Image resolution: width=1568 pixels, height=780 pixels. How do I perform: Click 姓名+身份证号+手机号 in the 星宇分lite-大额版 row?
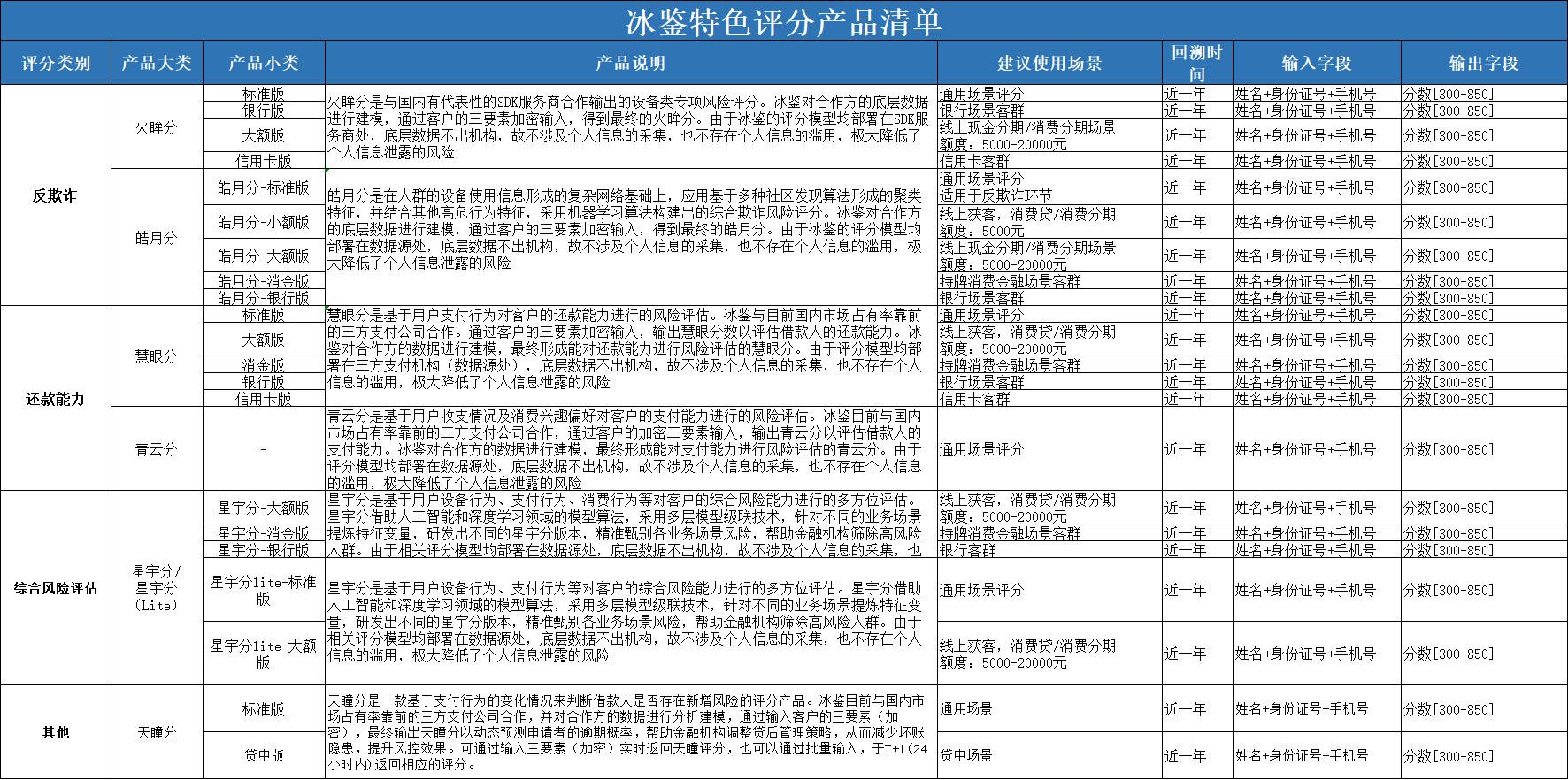tap(1317, 654)
